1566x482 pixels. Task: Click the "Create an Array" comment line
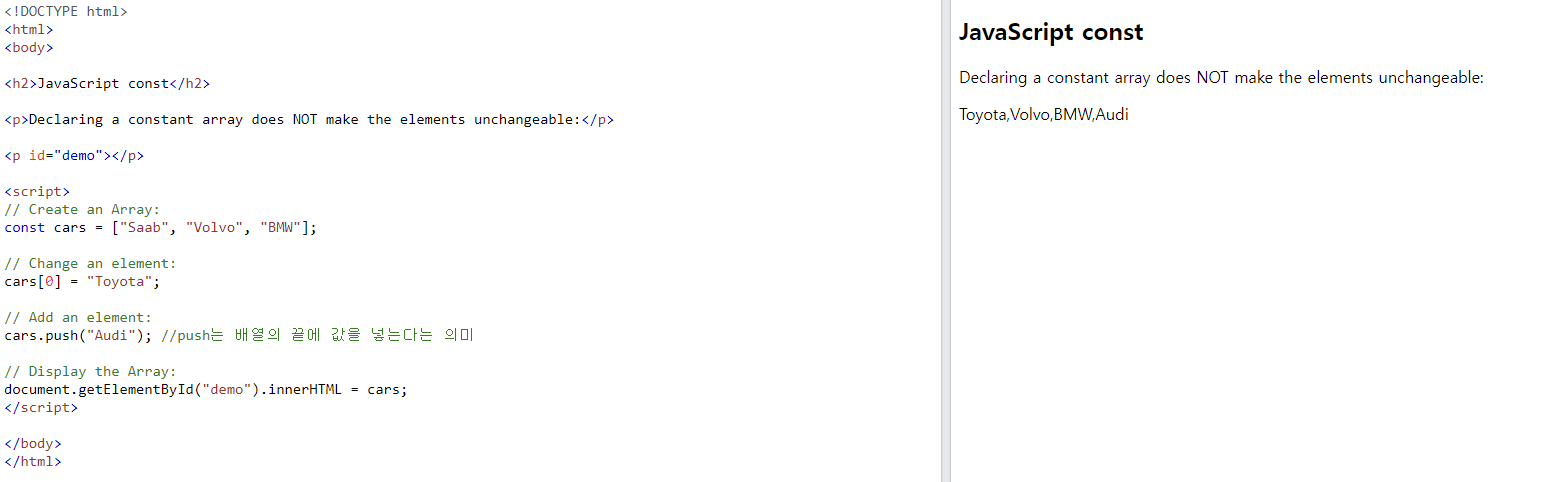pos(82,209)
